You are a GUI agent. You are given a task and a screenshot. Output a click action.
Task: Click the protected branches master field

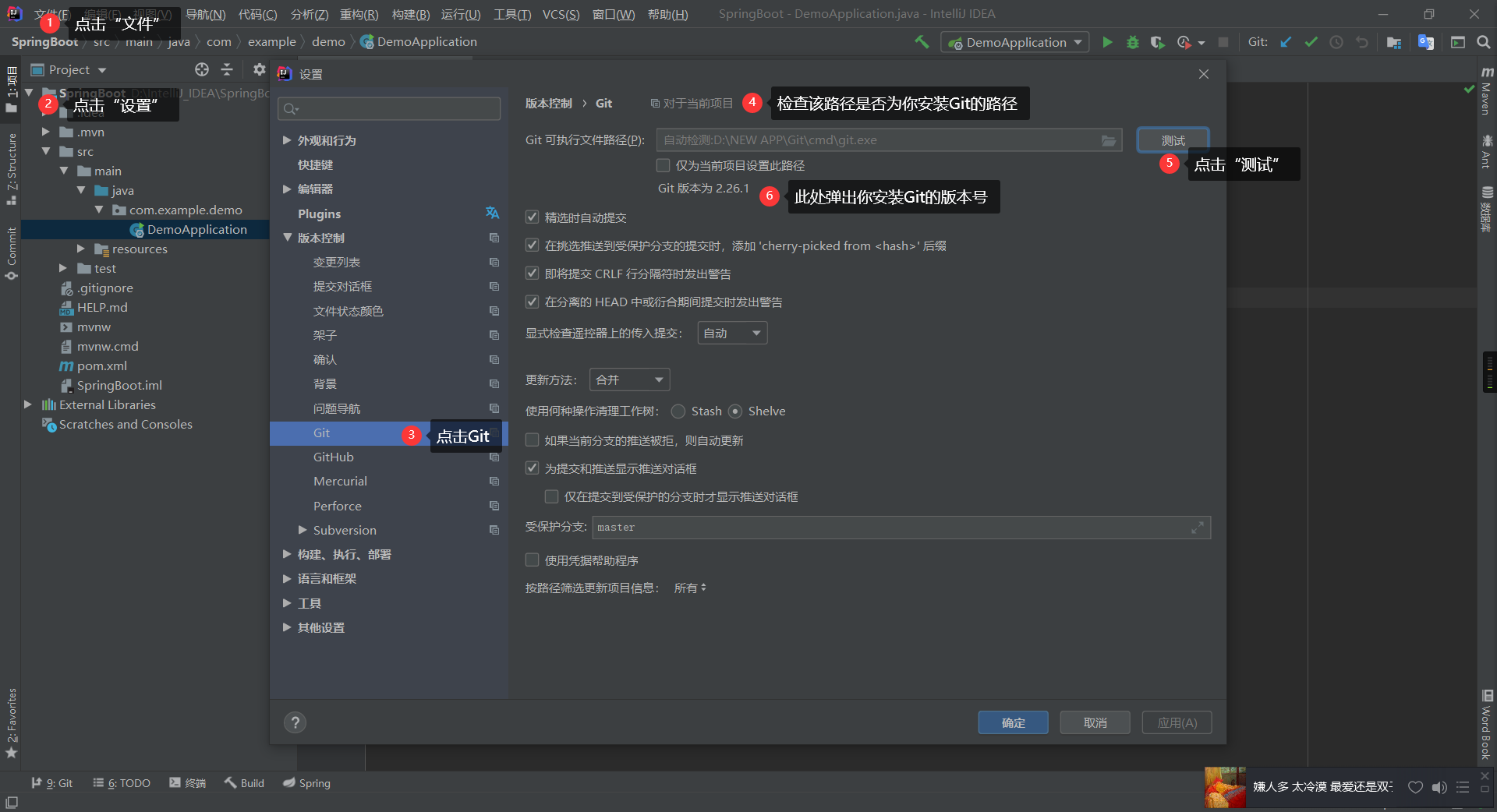(x=901, y=528)
